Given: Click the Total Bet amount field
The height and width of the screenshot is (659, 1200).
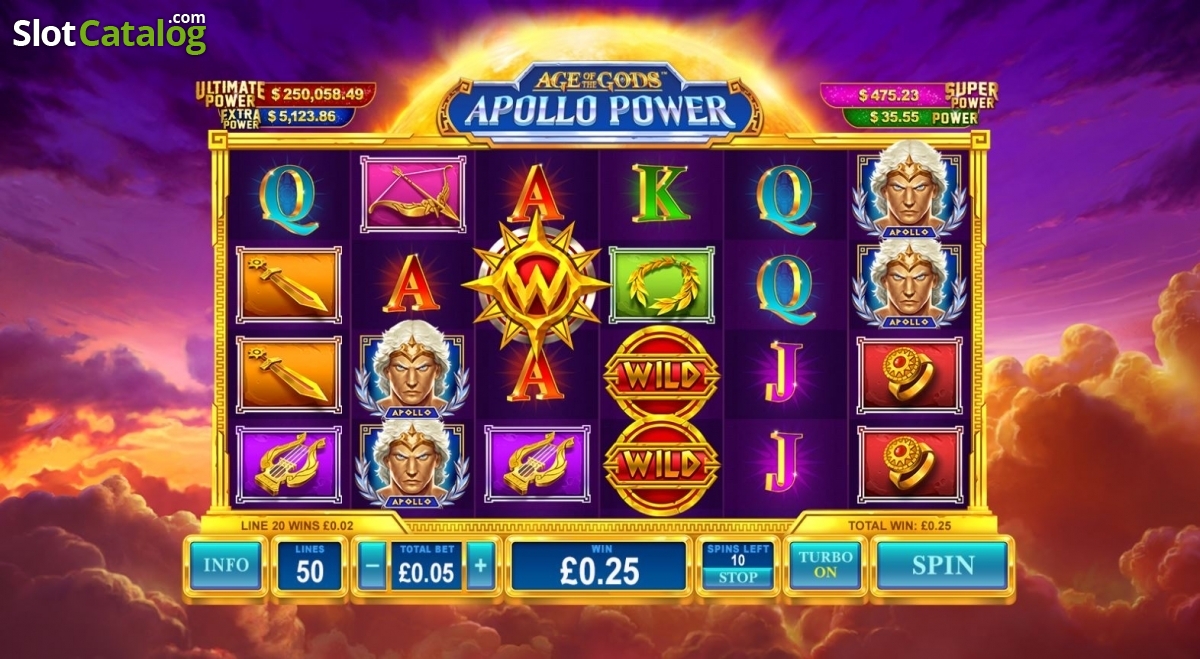Looking at the screenshot, I should [x=426, y=565].
